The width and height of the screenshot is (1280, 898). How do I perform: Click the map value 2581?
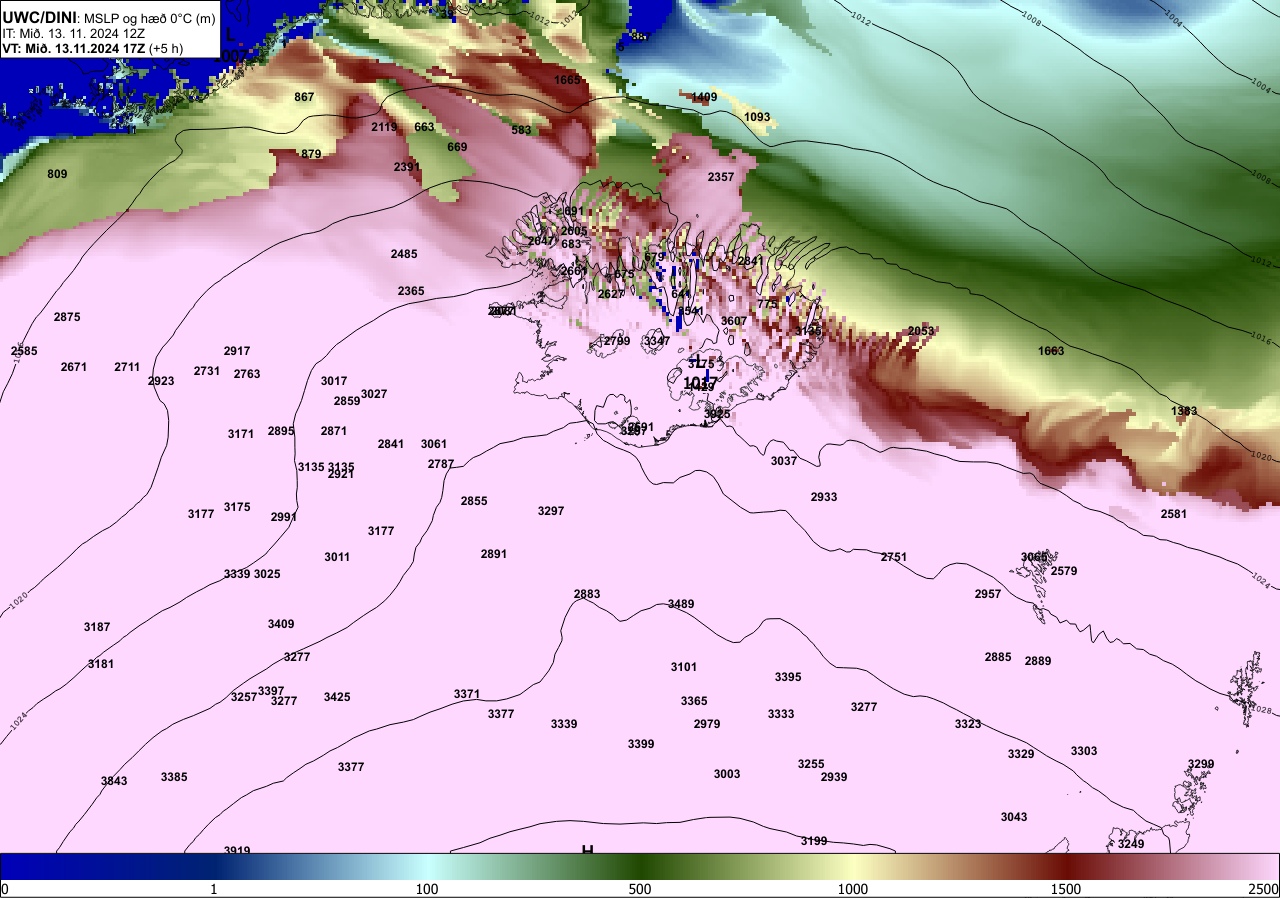[x=1174, y=514]
